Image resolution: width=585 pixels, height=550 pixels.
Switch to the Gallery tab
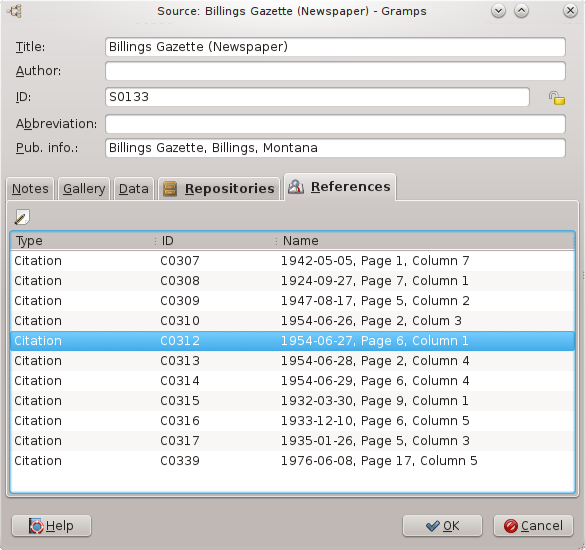tap(84, 189)
